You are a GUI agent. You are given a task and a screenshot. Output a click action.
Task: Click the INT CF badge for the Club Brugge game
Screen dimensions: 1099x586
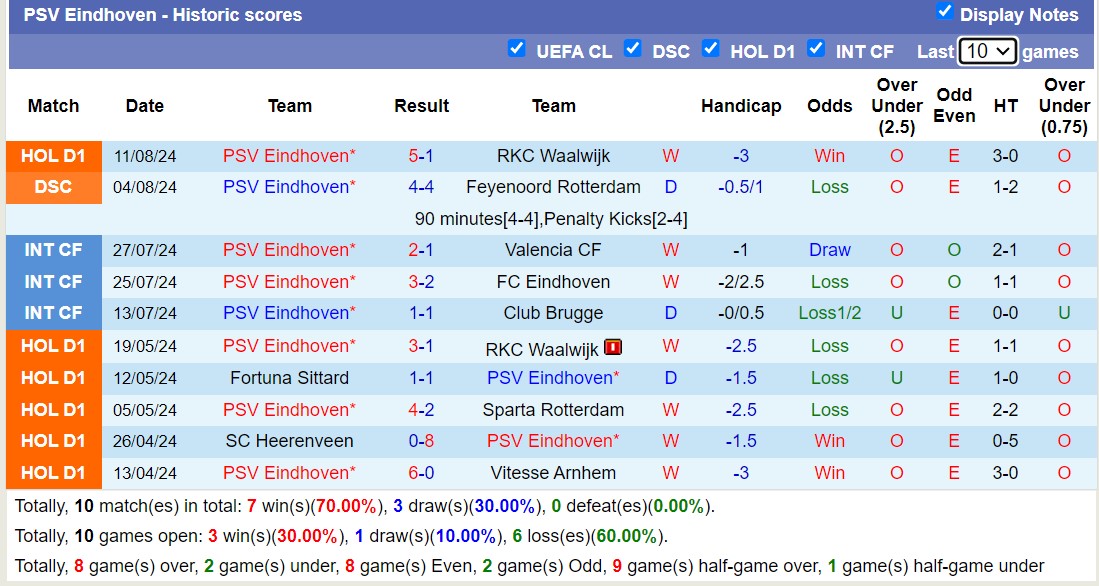pyautogui.click(x=53, y=313)
